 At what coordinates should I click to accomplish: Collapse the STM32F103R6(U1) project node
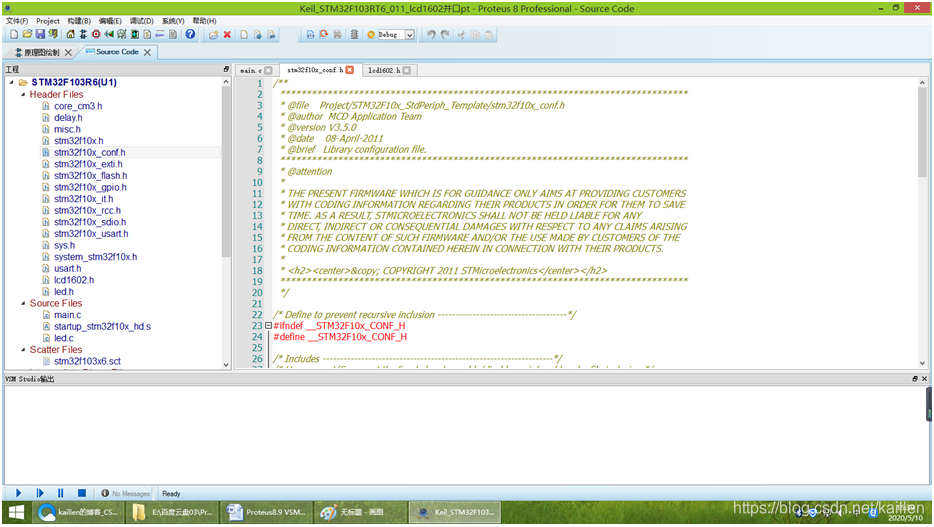click(x=12, y=82)
